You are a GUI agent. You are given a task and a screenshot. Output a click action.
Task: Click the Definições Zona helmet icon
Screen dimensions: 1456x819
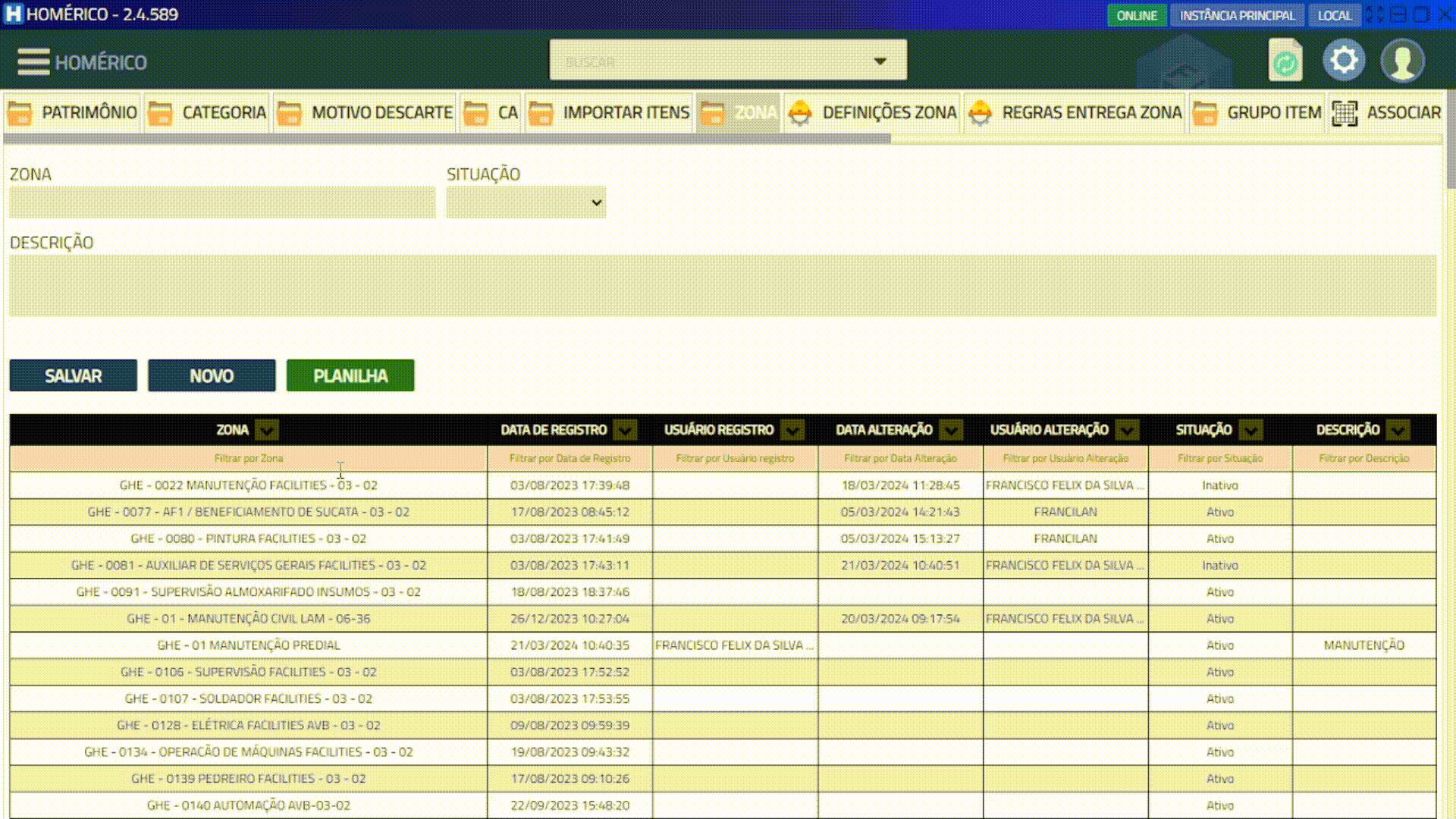(800, 113)
